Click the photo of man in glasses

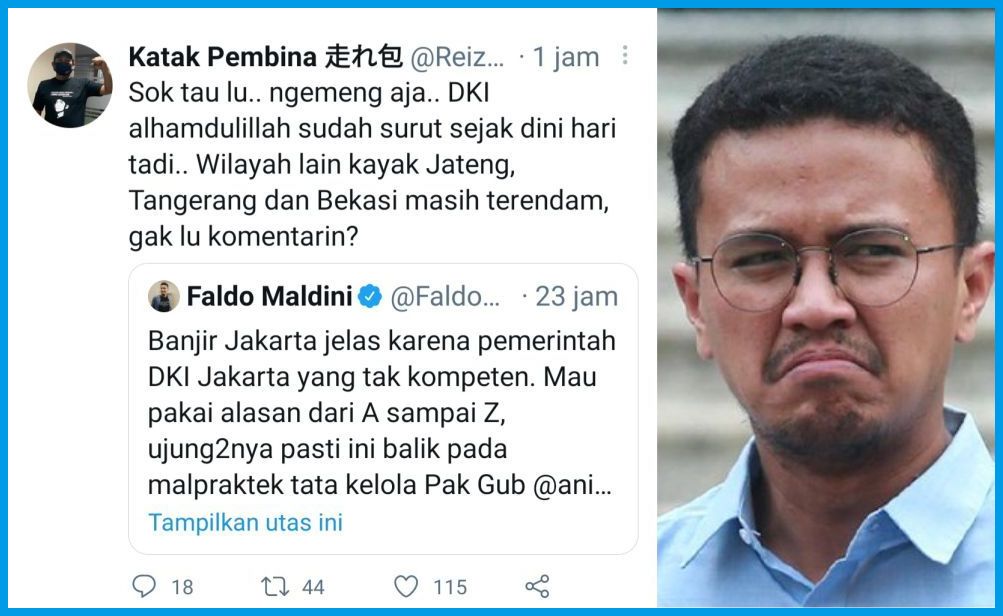[826, 308]
